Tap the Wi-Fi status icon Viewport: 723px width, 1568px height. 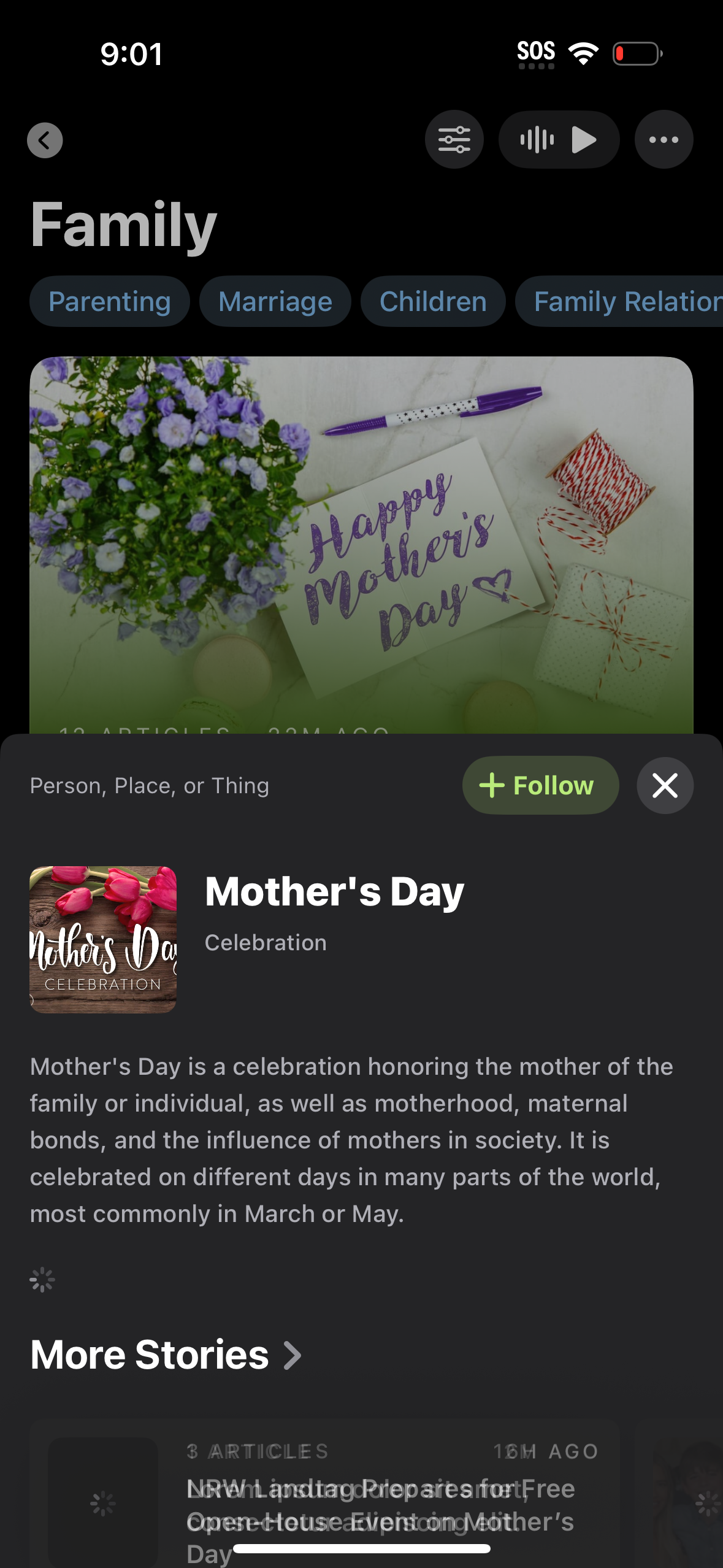[583, 53]
